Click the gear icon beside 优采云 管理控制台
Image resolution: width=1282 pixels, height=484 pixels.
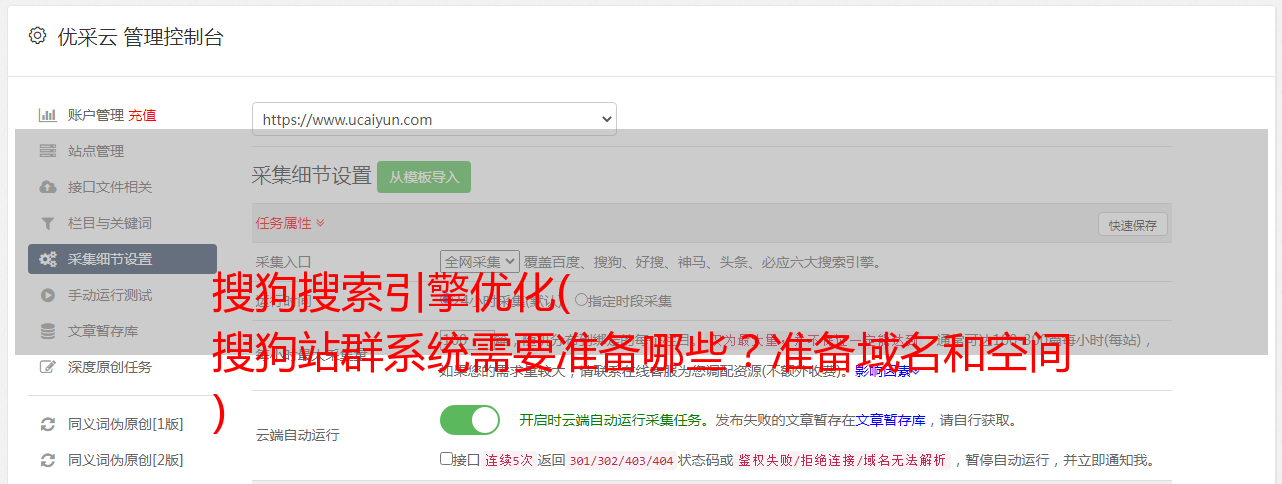coord(37,36)
